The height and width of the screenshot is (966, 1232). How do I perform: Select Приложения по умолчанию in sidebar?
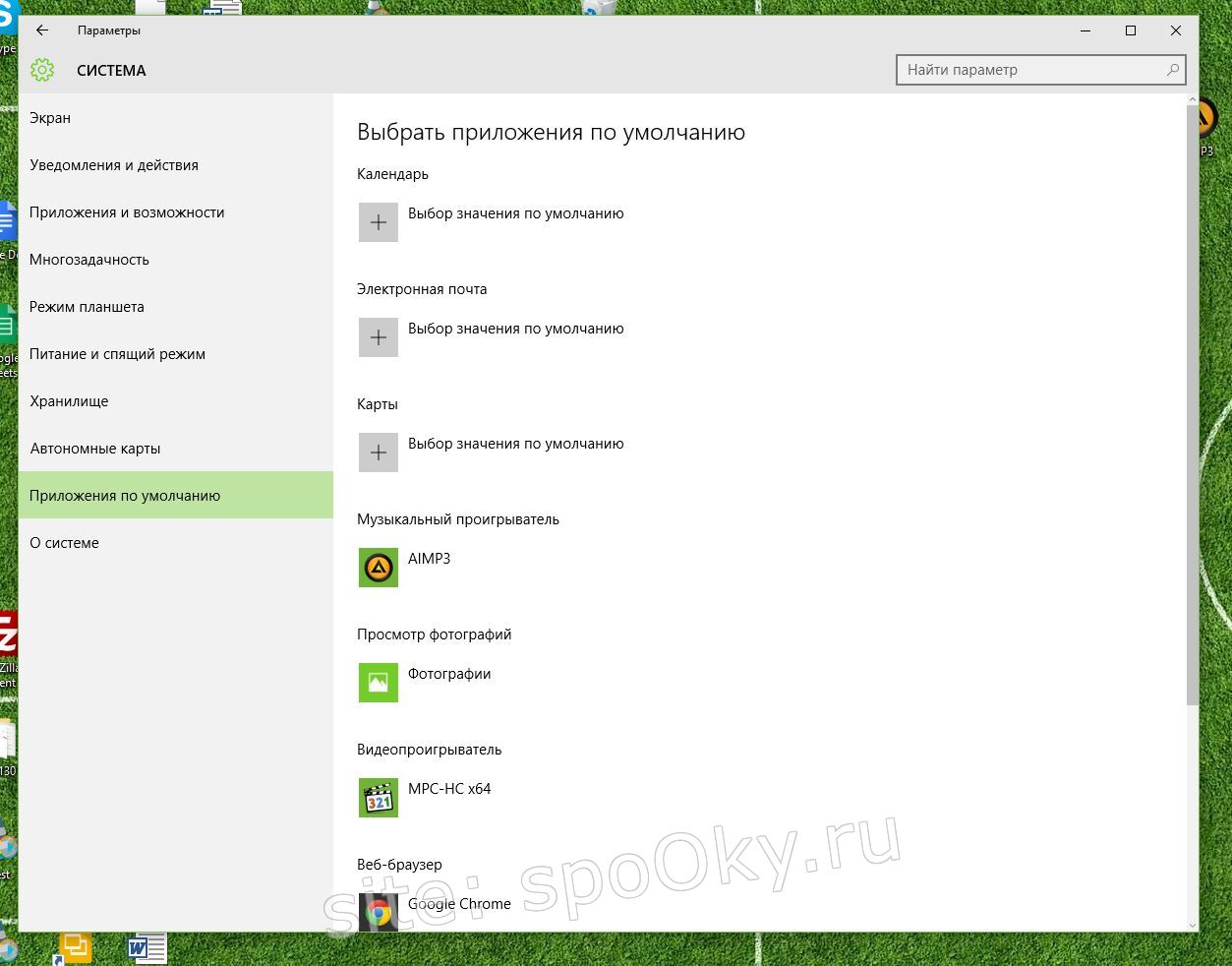[176, 495]
